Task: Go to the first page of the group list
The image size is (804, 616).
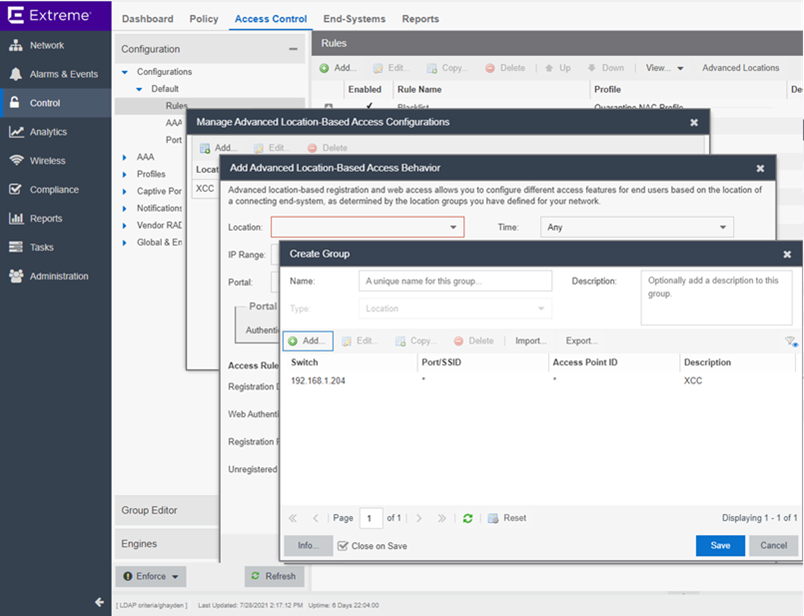Action: 293,518
